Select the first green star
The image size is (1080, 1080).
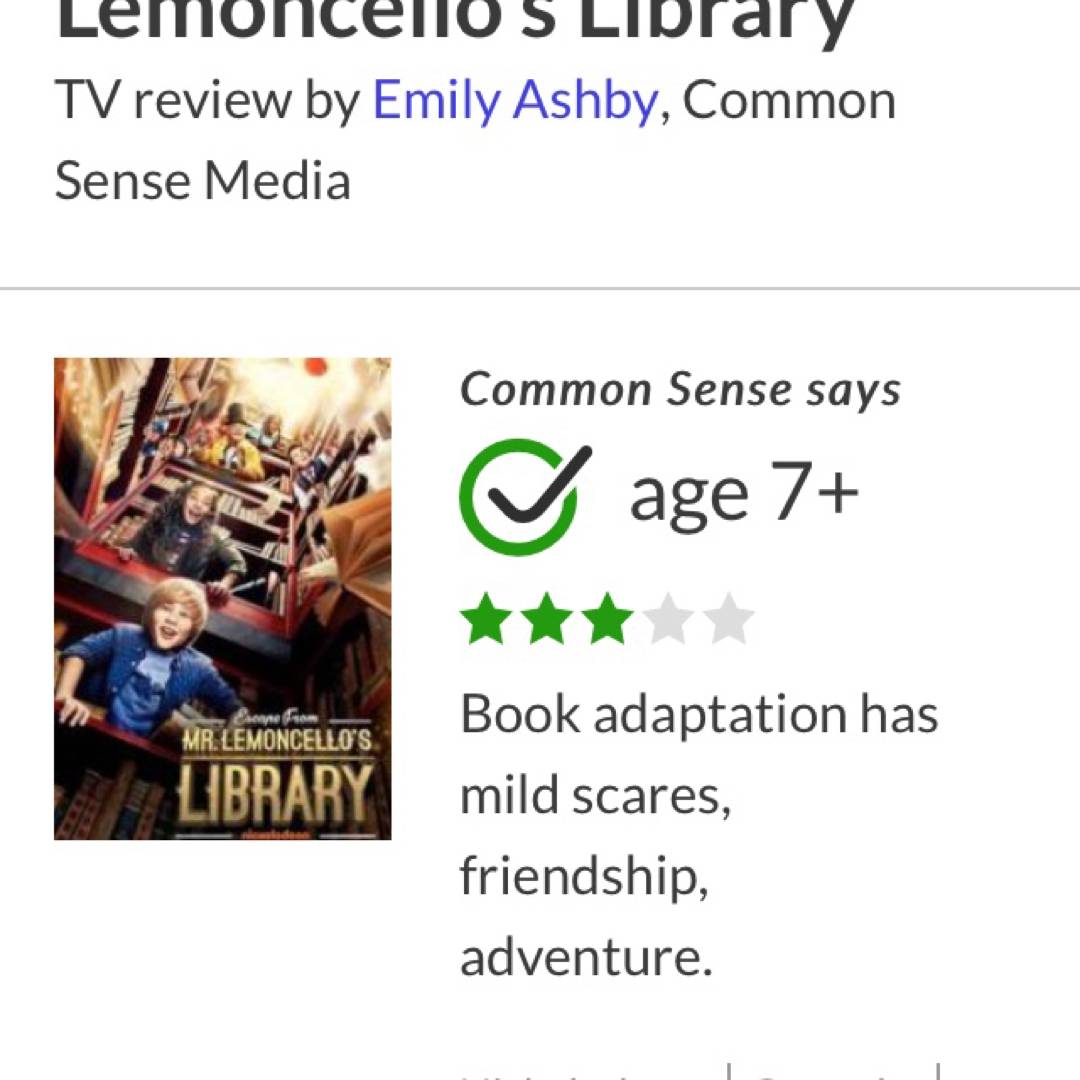(x=485, y=620)
